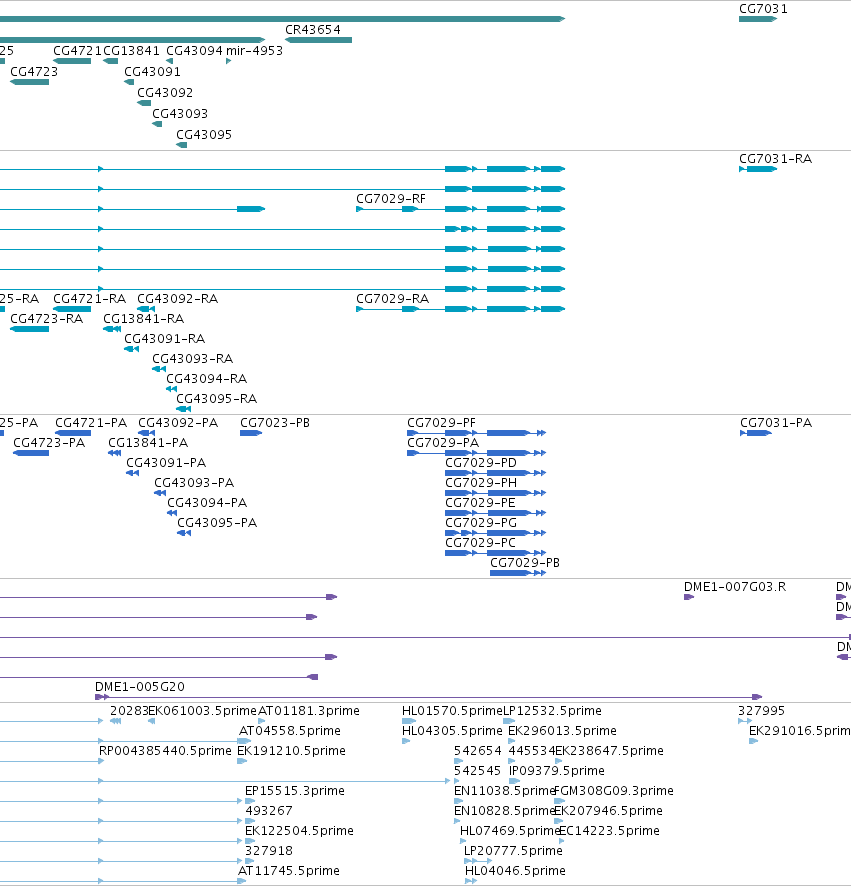Select the HL04305.5prime EST label
Viewport: 851px width, 886px height.
452,731
